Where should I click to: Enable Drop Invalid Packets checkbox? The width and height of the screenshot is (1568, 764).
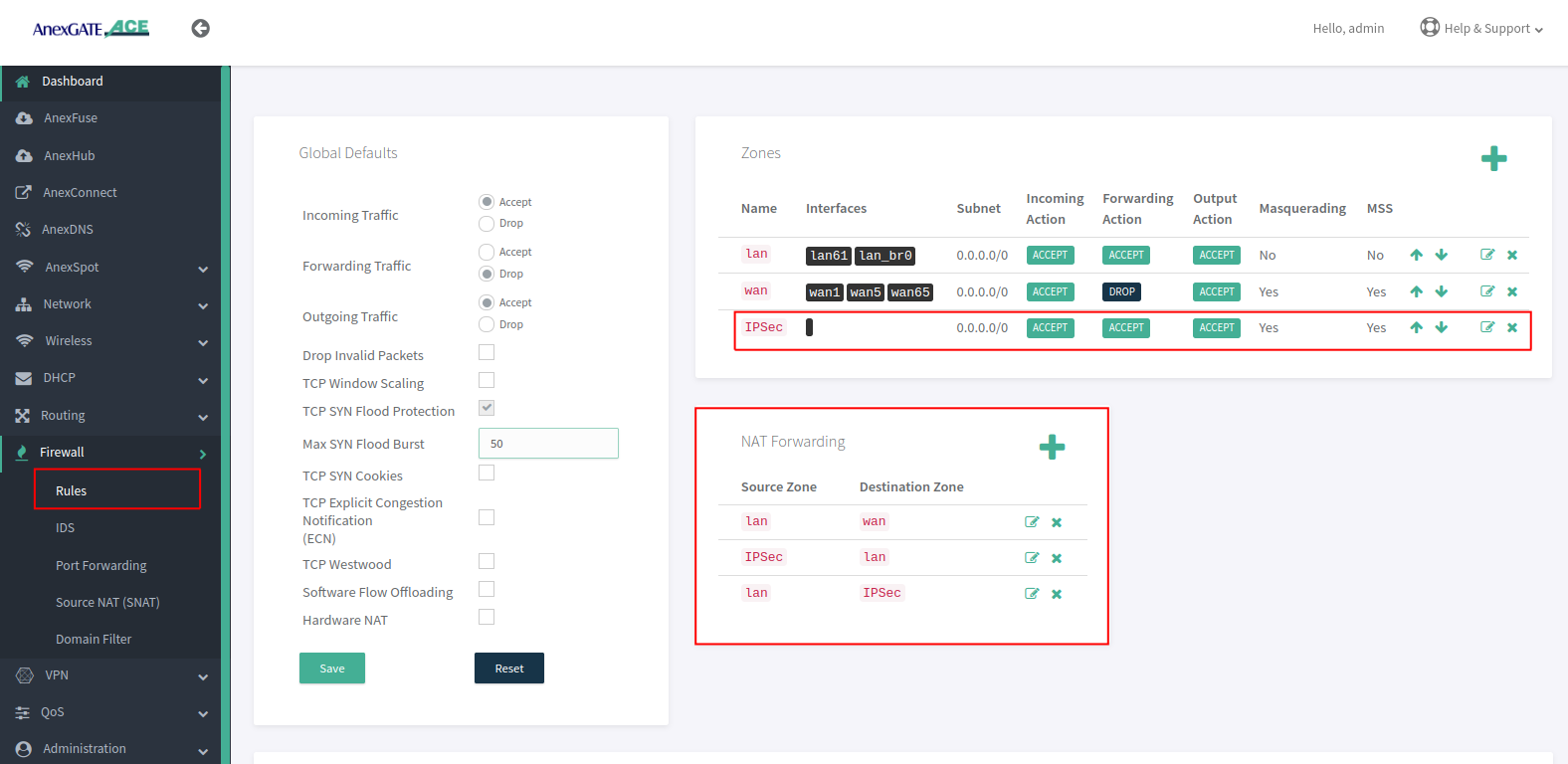point(487,352)
